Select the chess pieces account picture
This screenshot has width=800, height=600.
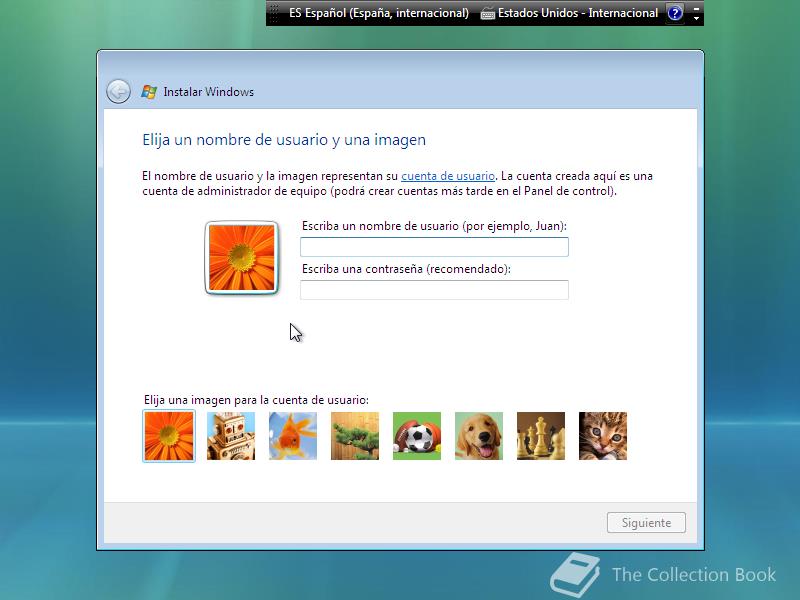[541, 436]
